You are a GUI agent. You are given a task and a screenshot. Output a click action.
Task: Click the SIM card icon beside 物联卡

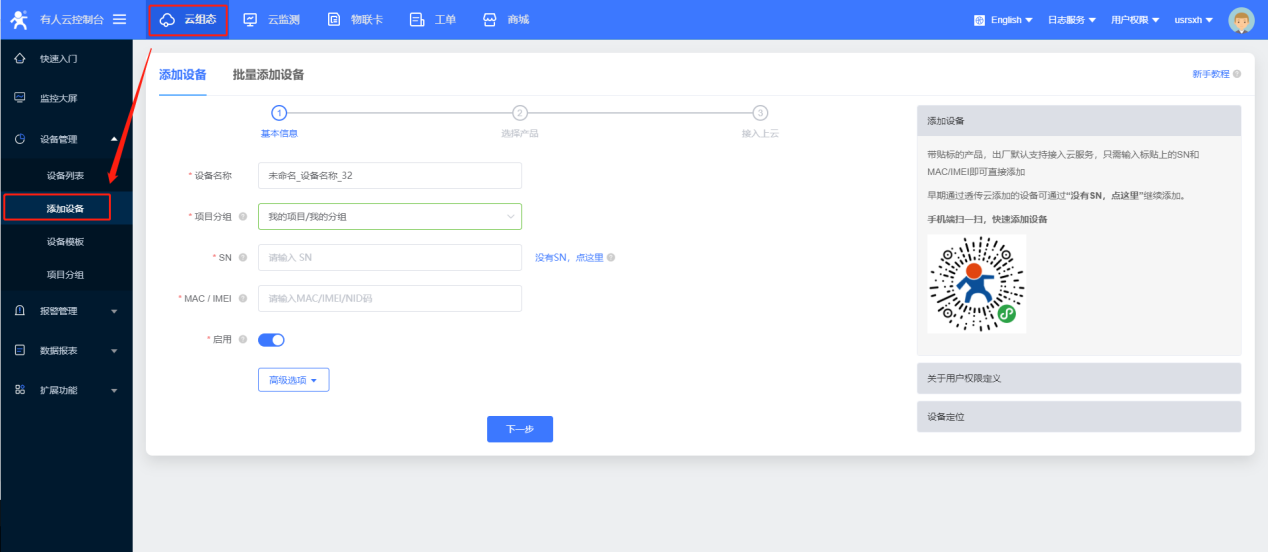[334, 20]
